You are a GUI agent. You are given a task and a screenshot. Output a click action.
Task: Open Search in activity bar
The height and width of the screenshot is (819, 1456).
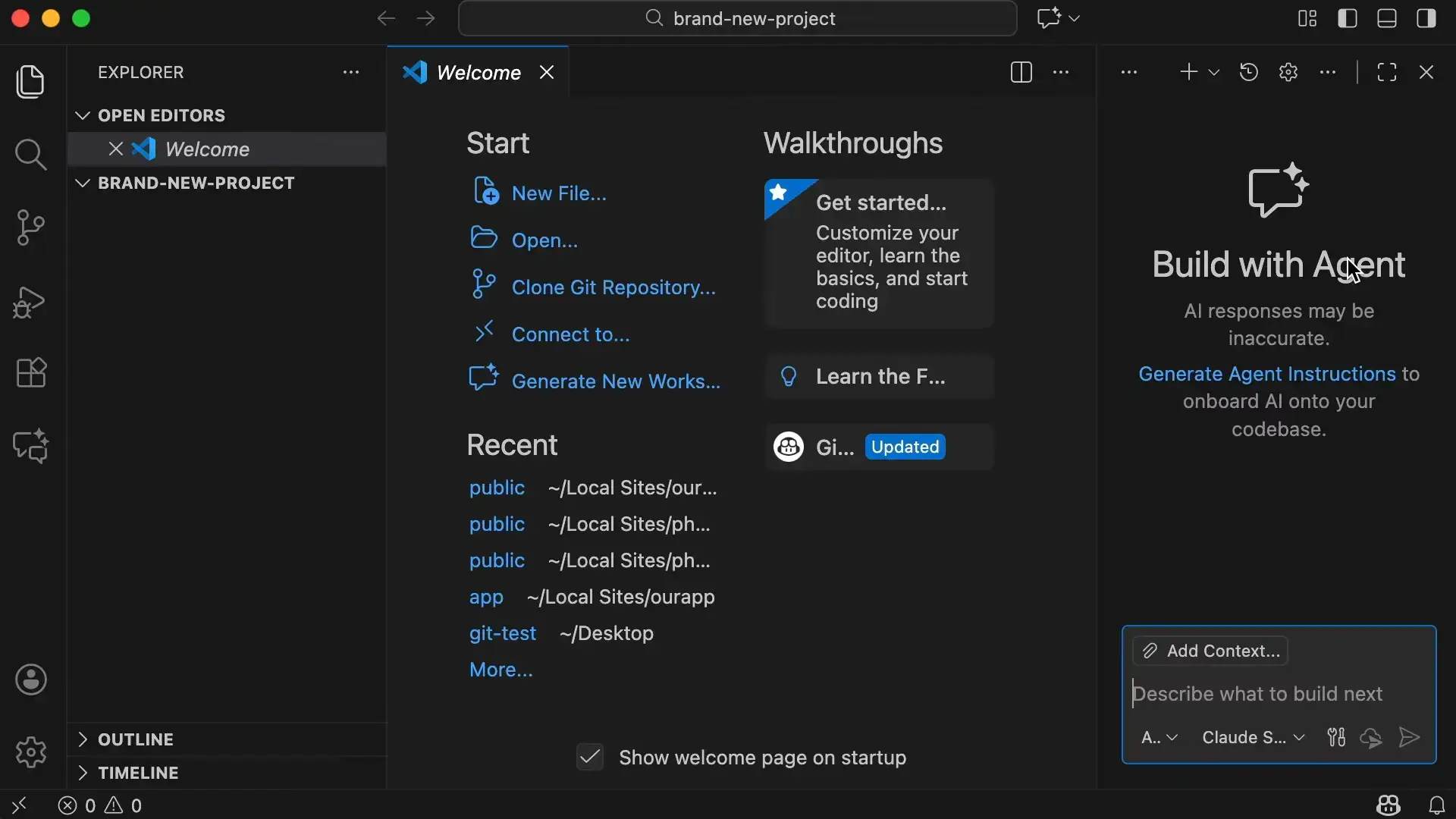pyautogui.click(x=30, y=155)
